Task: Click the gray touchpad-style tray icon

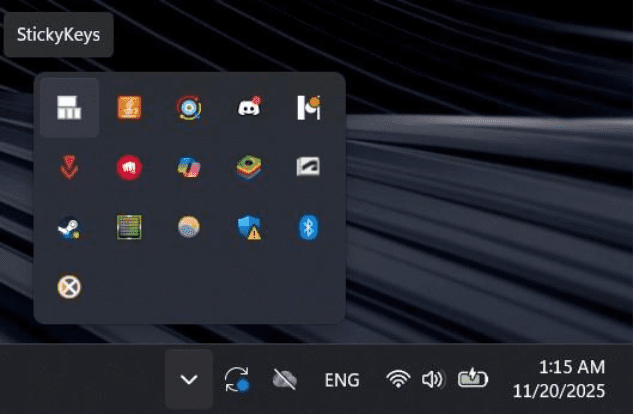Action: tap(309, 166)
